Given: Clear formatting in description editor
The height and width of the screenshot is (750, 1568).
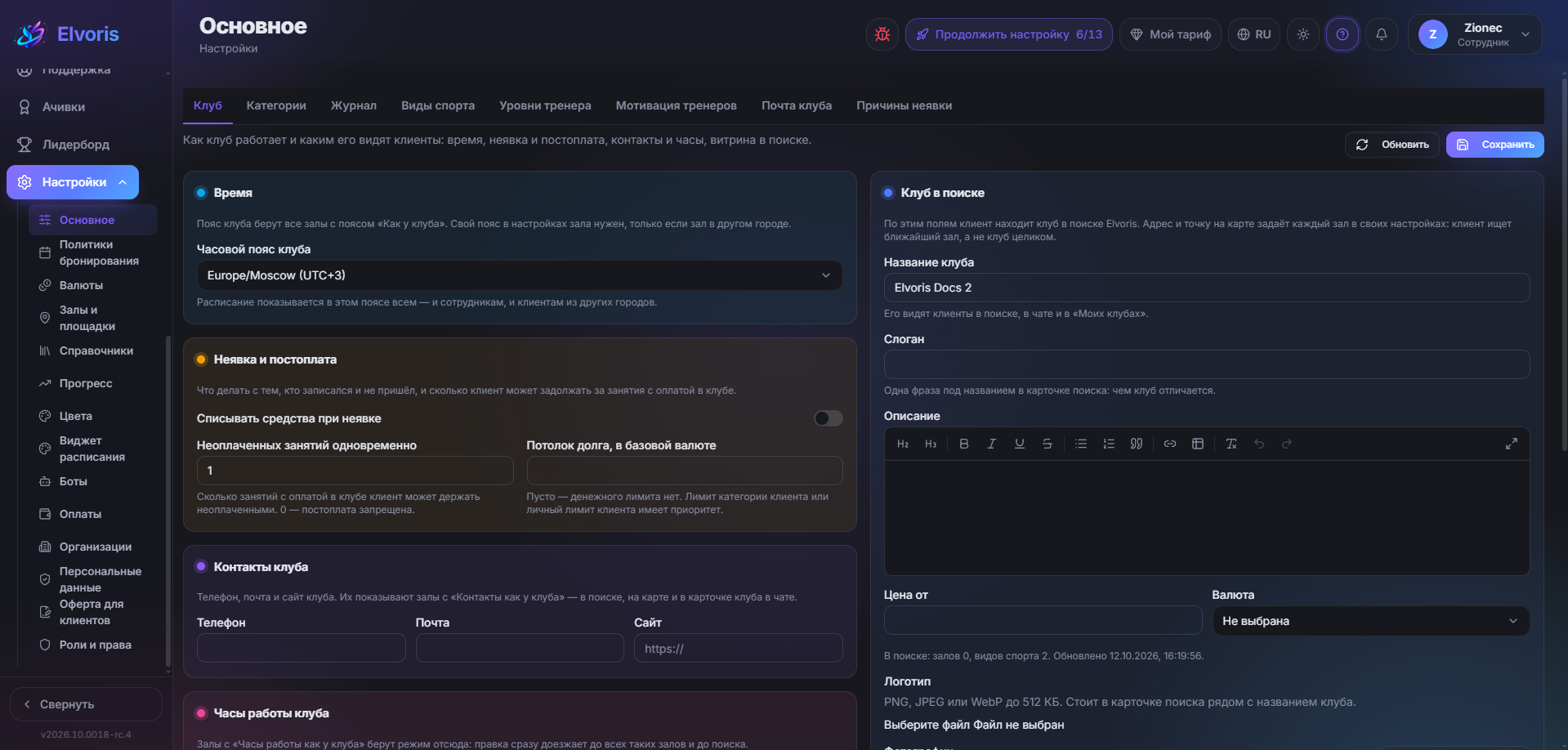Looking at the screenshot, I should (1231, 444).
